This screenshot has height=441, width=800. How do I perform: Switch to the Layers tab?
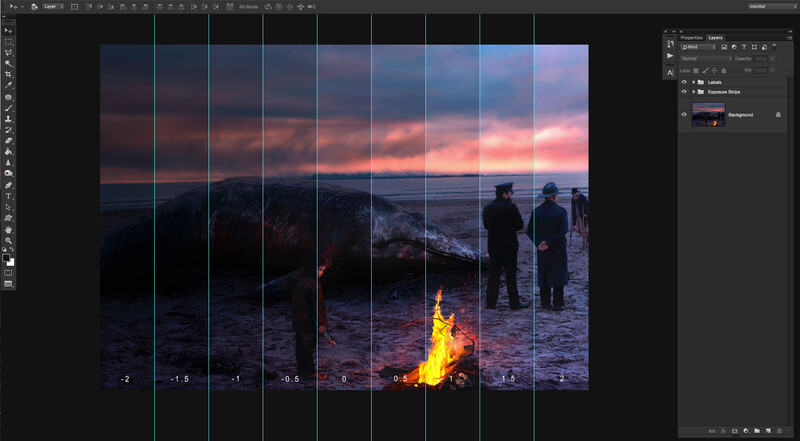click(715, 38)
